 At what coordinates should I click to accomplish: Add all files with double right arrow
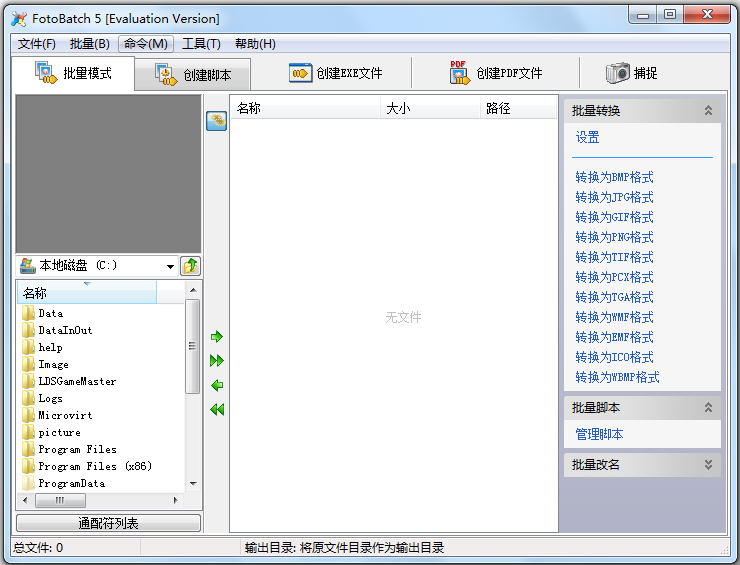[x=217, y=361]
